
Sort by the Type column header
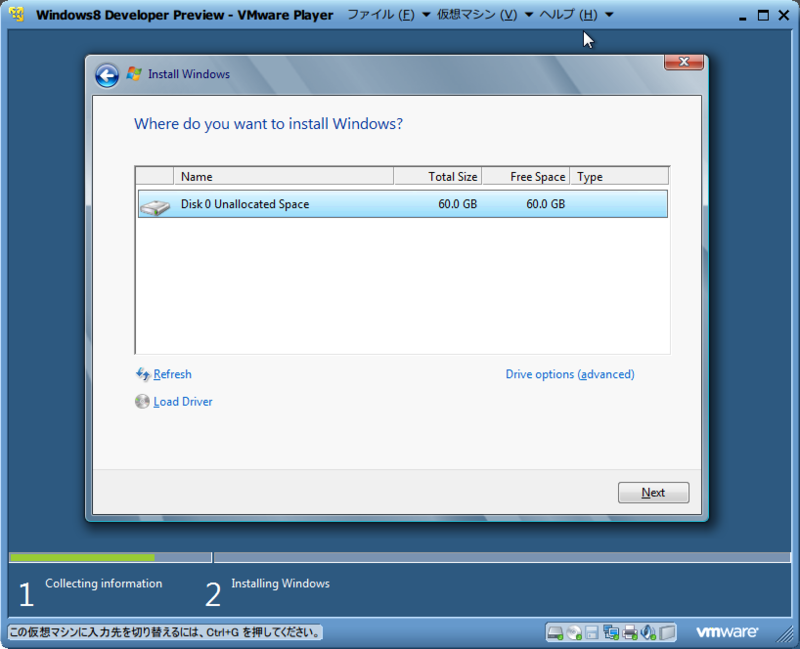tap(619, 177)
